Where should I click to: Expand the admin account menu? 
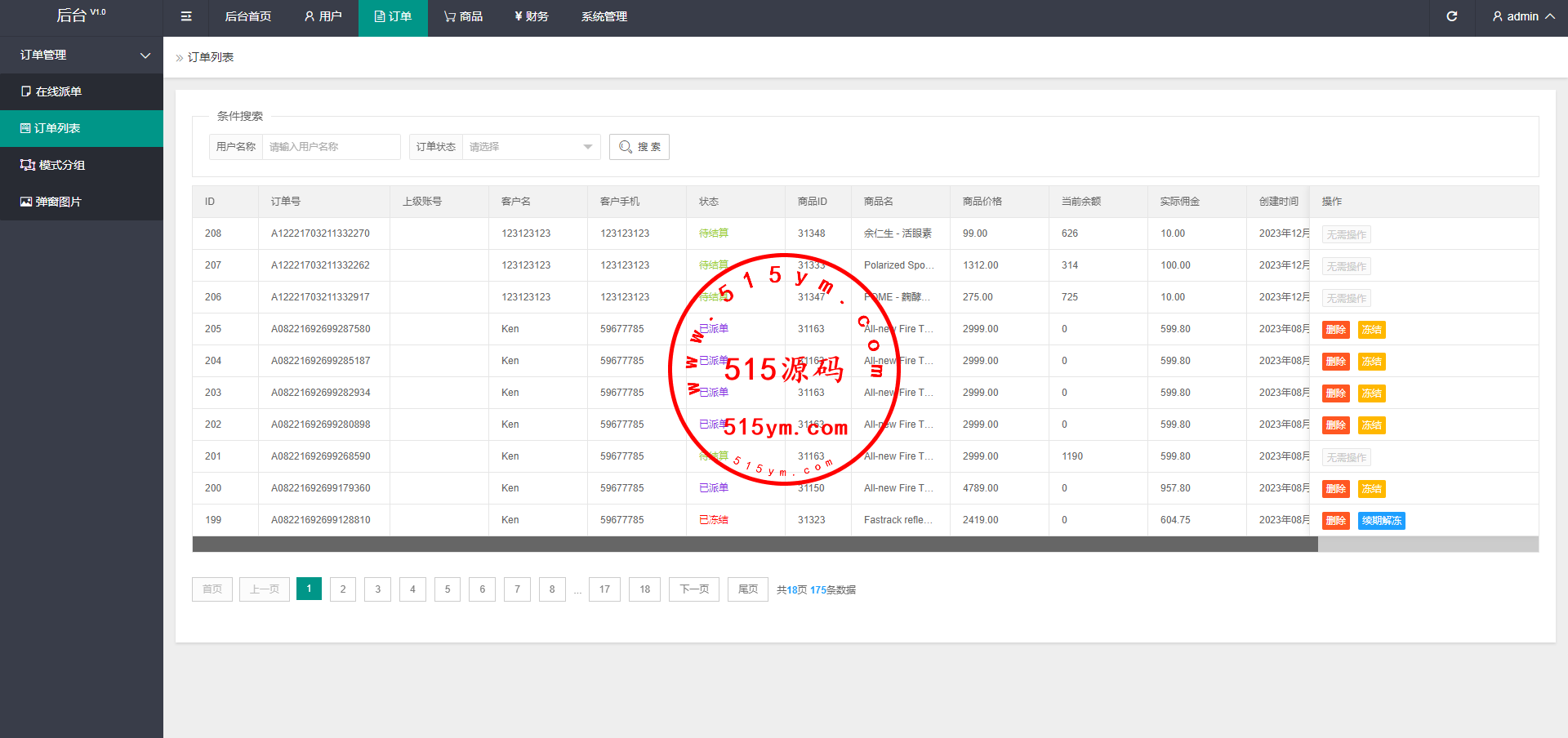1522,16
